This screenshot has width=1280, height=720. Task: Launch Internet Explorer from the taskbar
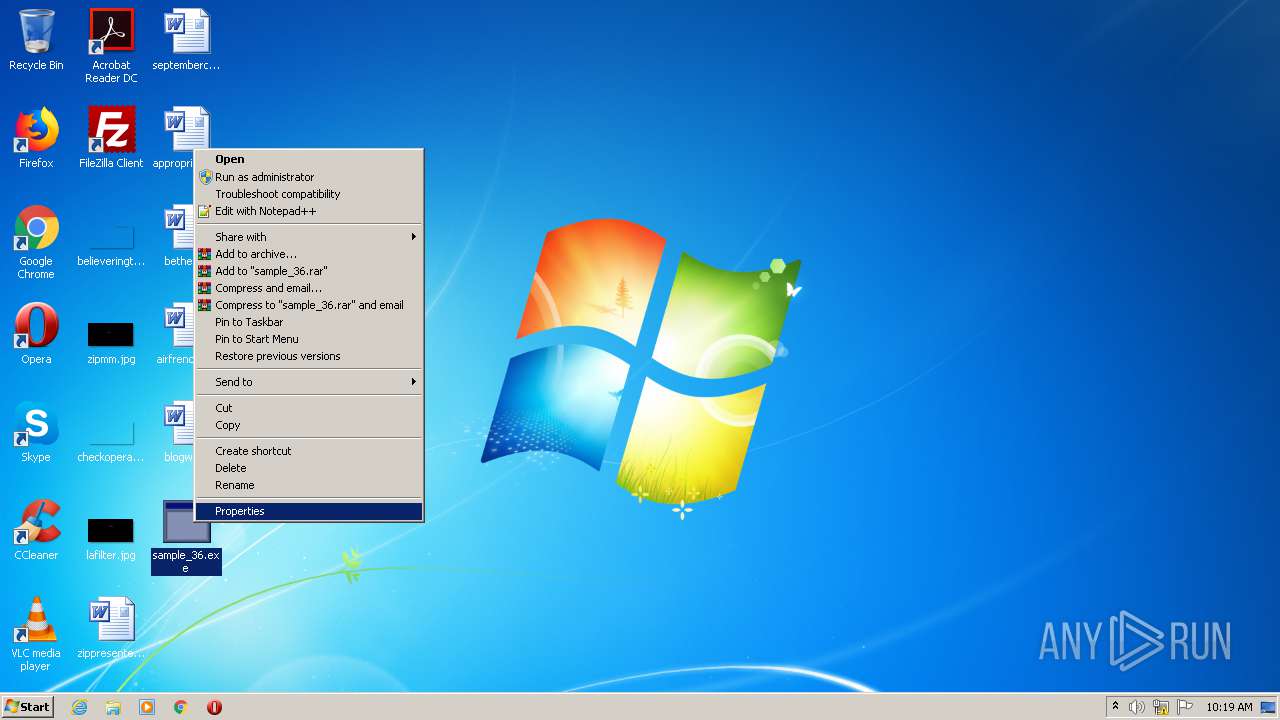pos(79,707)
